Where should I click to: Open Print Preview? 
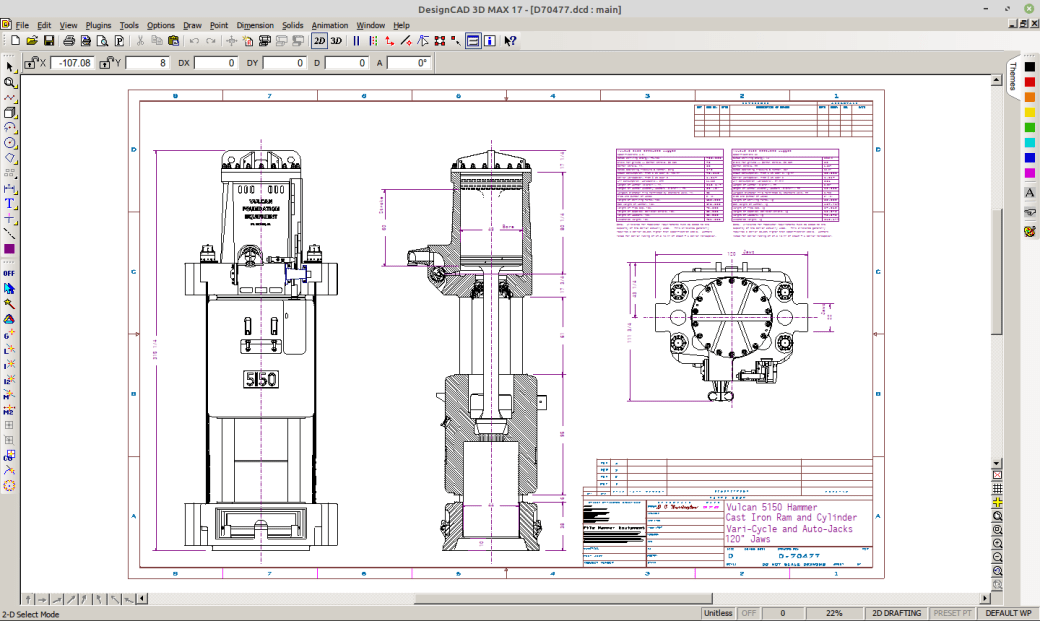pos(103,40)
